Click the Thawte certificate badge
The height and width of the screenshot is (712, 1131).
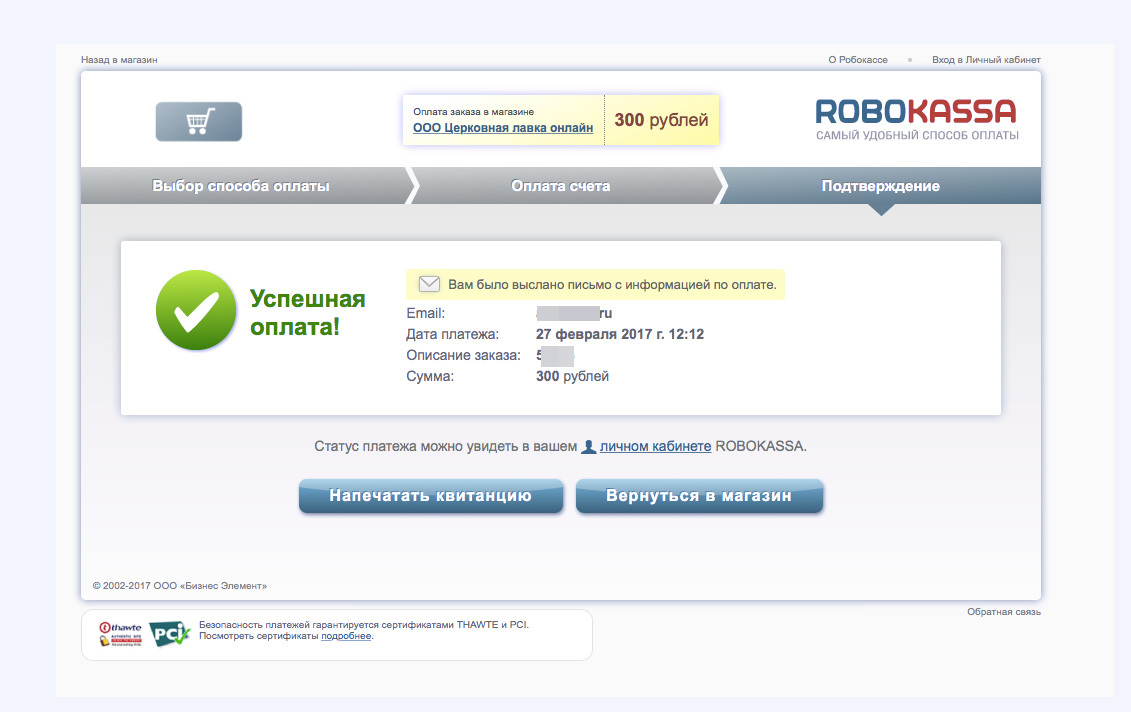(120, 634)
